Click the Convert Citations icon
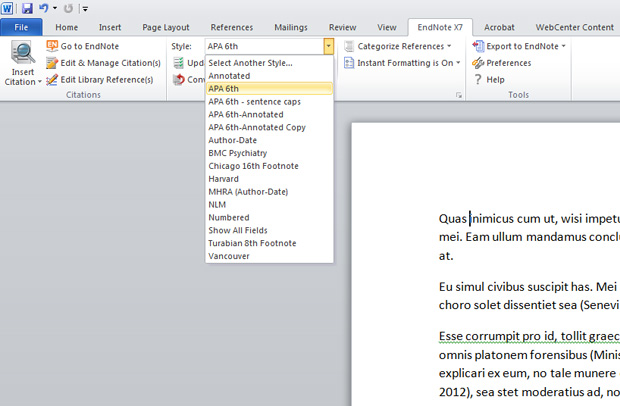The image size is (620, 406). tap(179, 79)
